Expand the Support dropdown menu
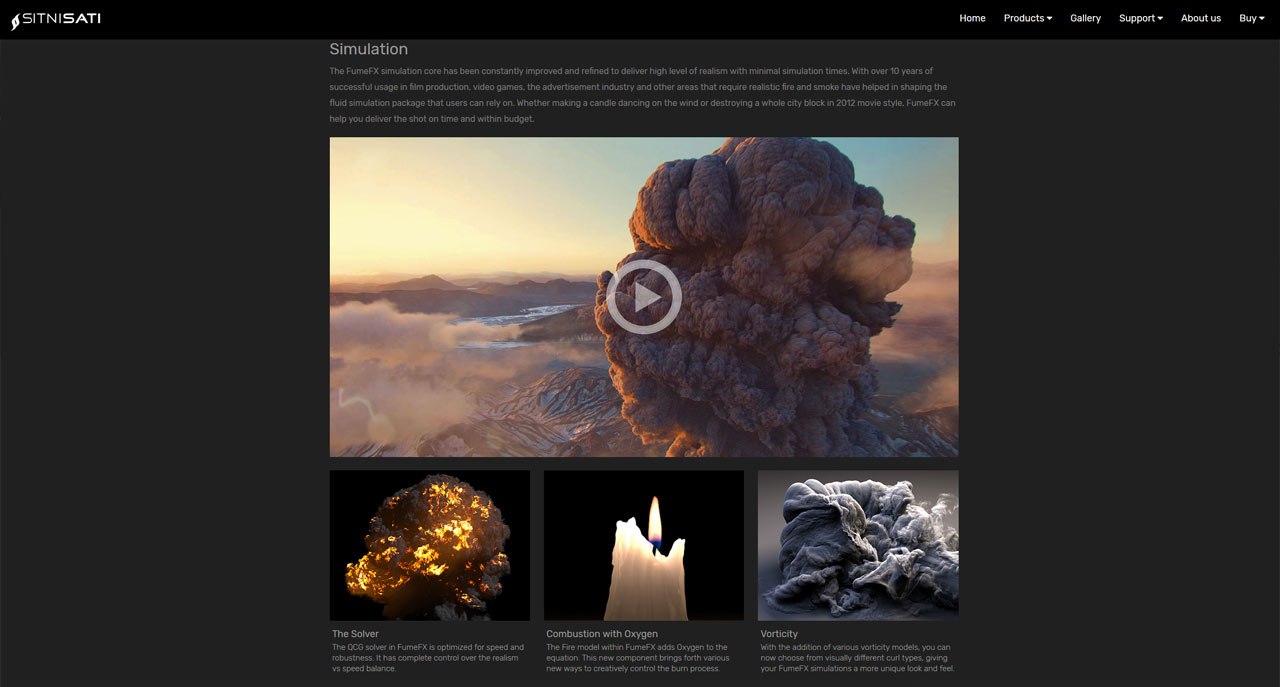Screen dimensions: 1280x687 tap(1141, 18)
